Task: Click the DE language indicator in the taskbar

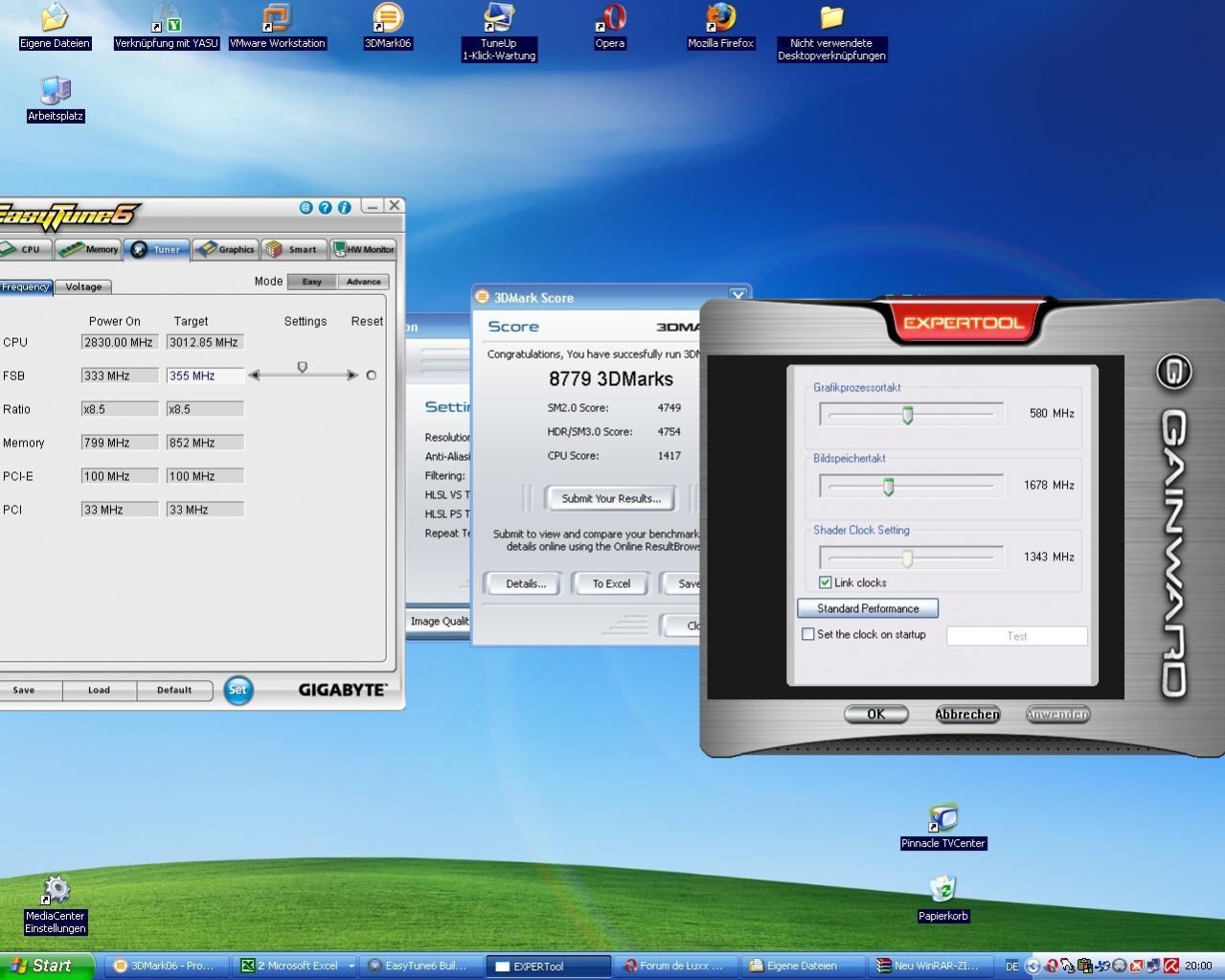Action: [x=1011, y=967]
